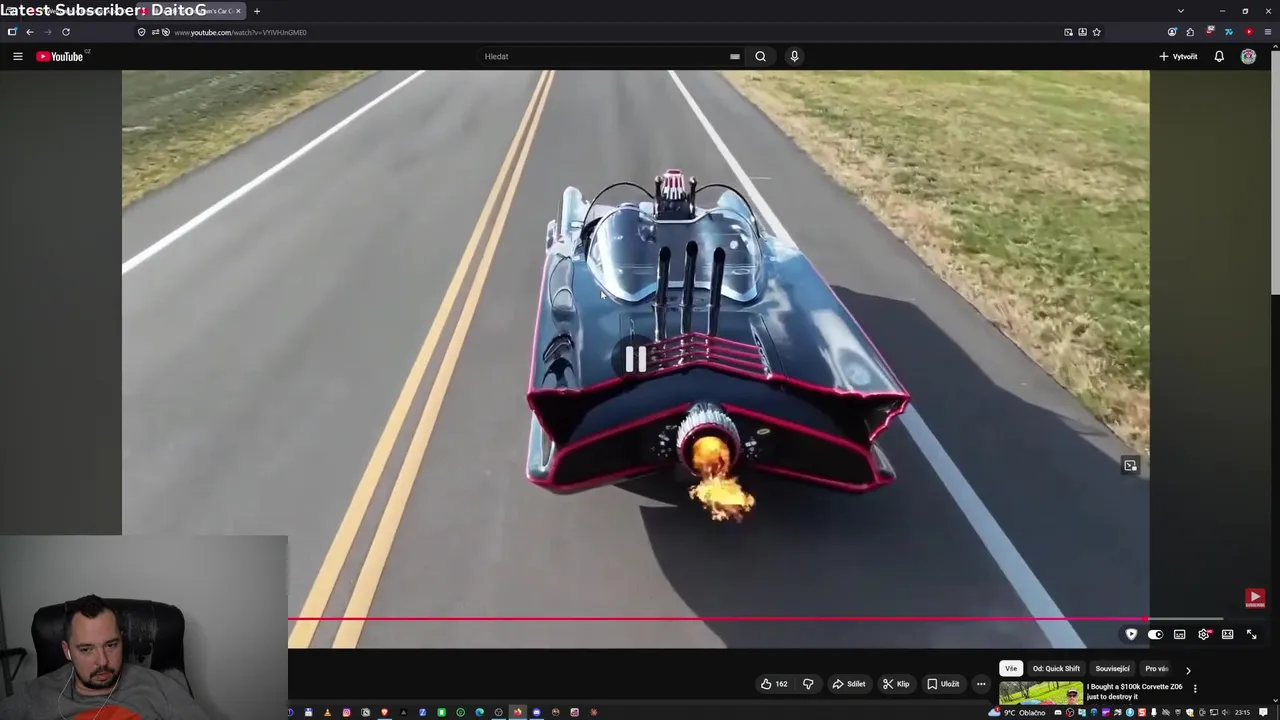Open the Brave browser icon in taskbar
Screen dimensions: 1280x720
click(x=385, y=712)
